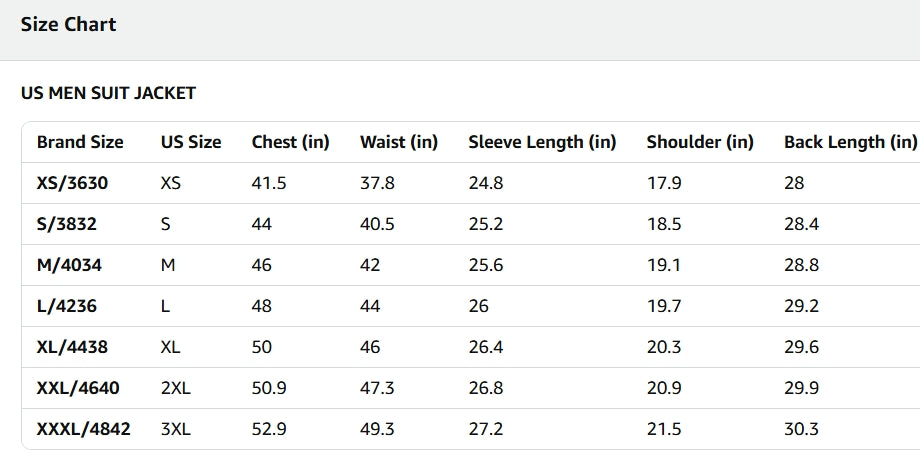The image size is (920, 456).
Task: Click the XXXL/4842 brand size cell
Action: click(83, 429)
